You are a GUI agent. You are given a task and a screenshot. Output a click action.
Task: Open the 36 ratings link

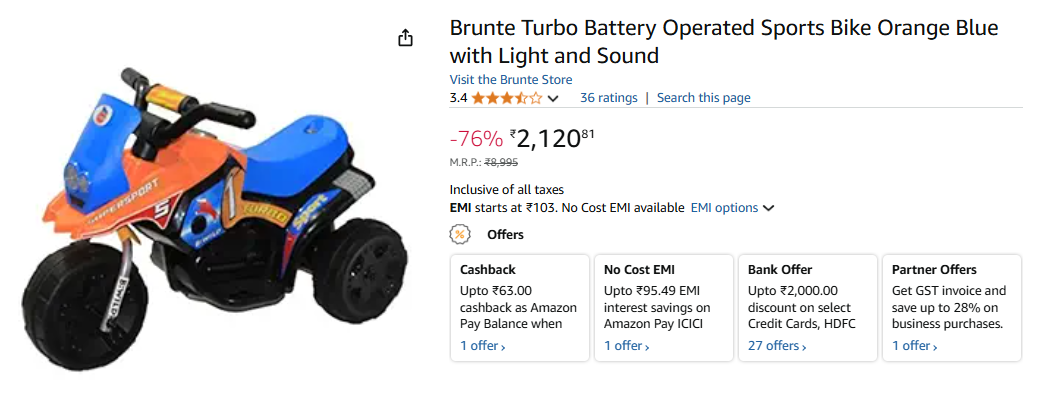point(608,98)
